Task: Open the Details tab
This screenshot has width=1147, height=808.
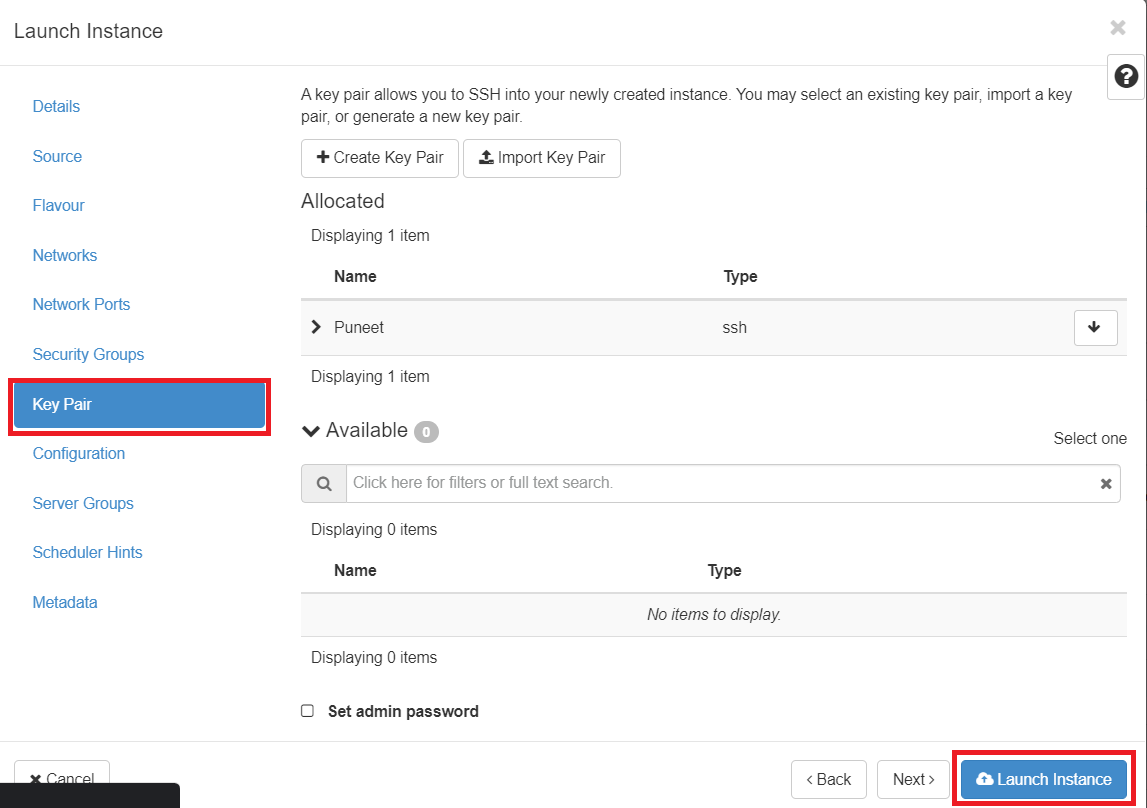Action: click(56, 107)
